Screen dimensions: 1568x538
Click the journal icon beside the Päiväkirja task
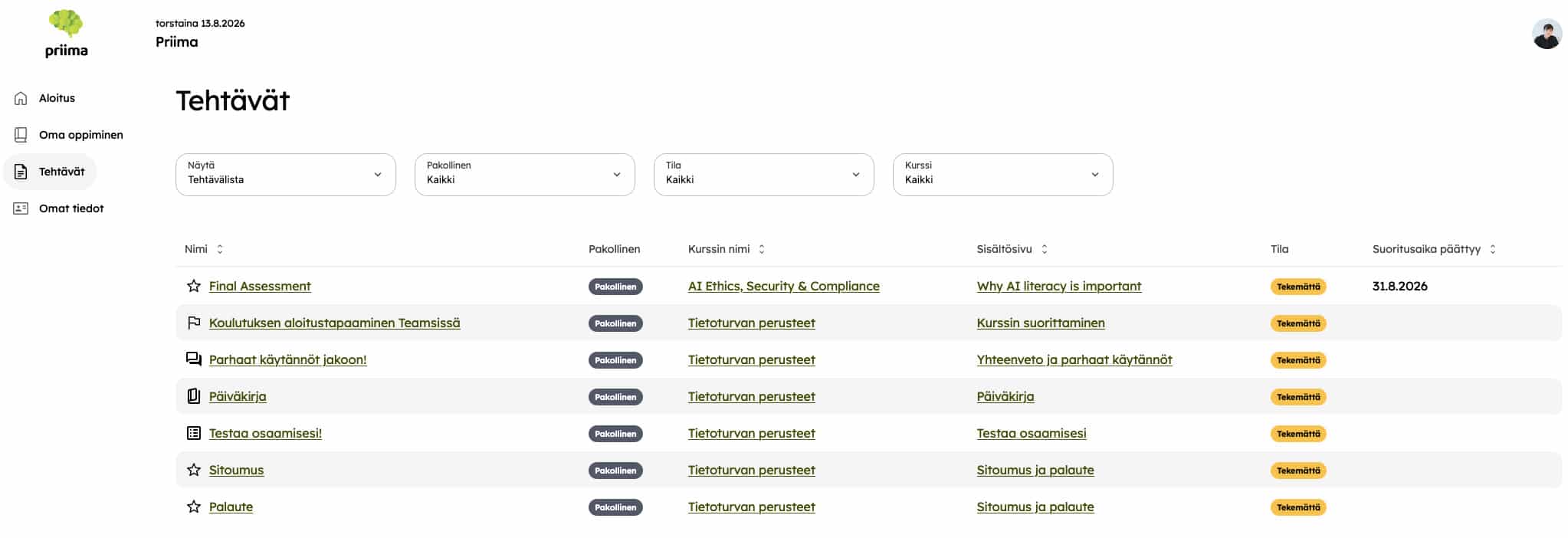[194, 396]
